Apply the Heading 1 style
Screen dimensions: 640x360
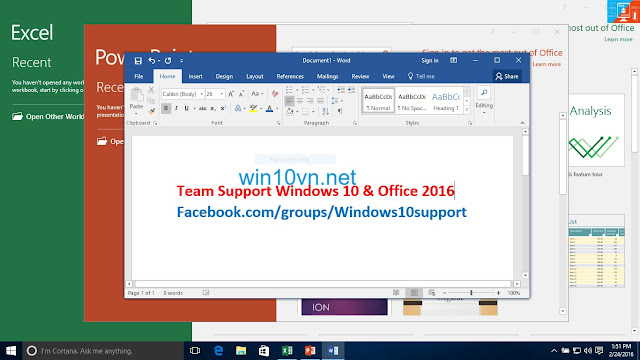pos(446,101)
